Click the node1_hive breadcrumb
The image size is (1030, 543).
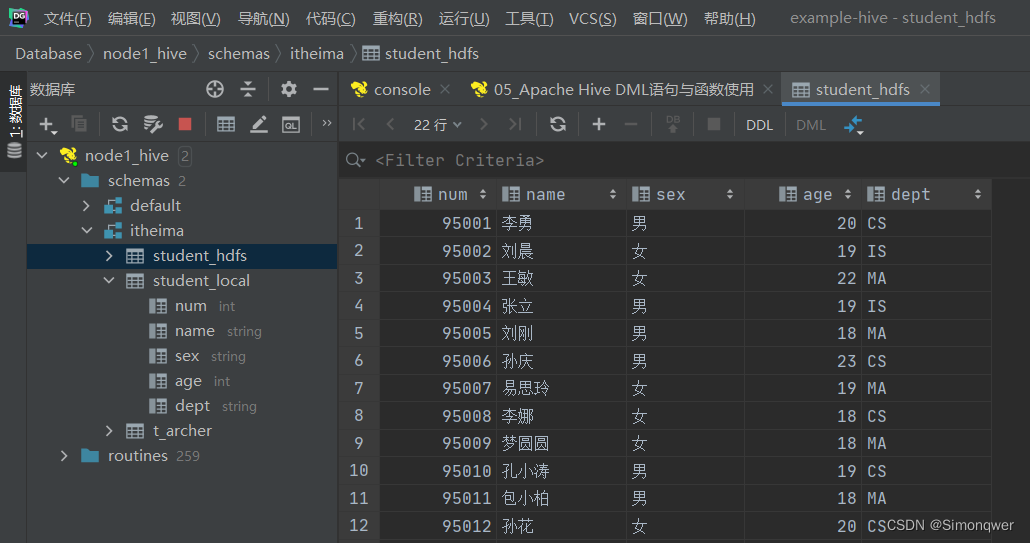(x=145, y=54)
